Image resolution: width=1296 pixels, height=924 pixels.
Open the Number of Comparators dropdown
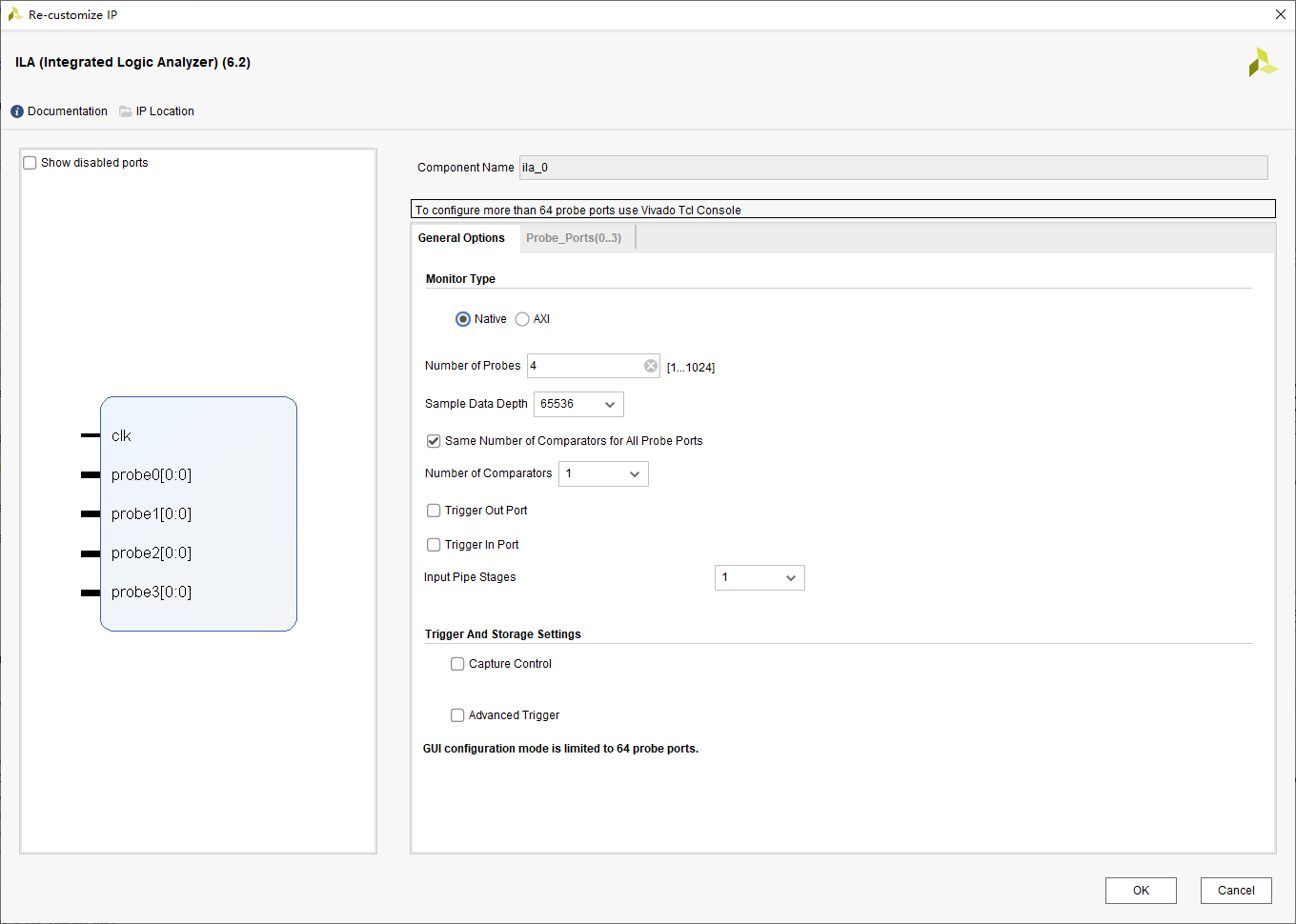coord(603,473)
